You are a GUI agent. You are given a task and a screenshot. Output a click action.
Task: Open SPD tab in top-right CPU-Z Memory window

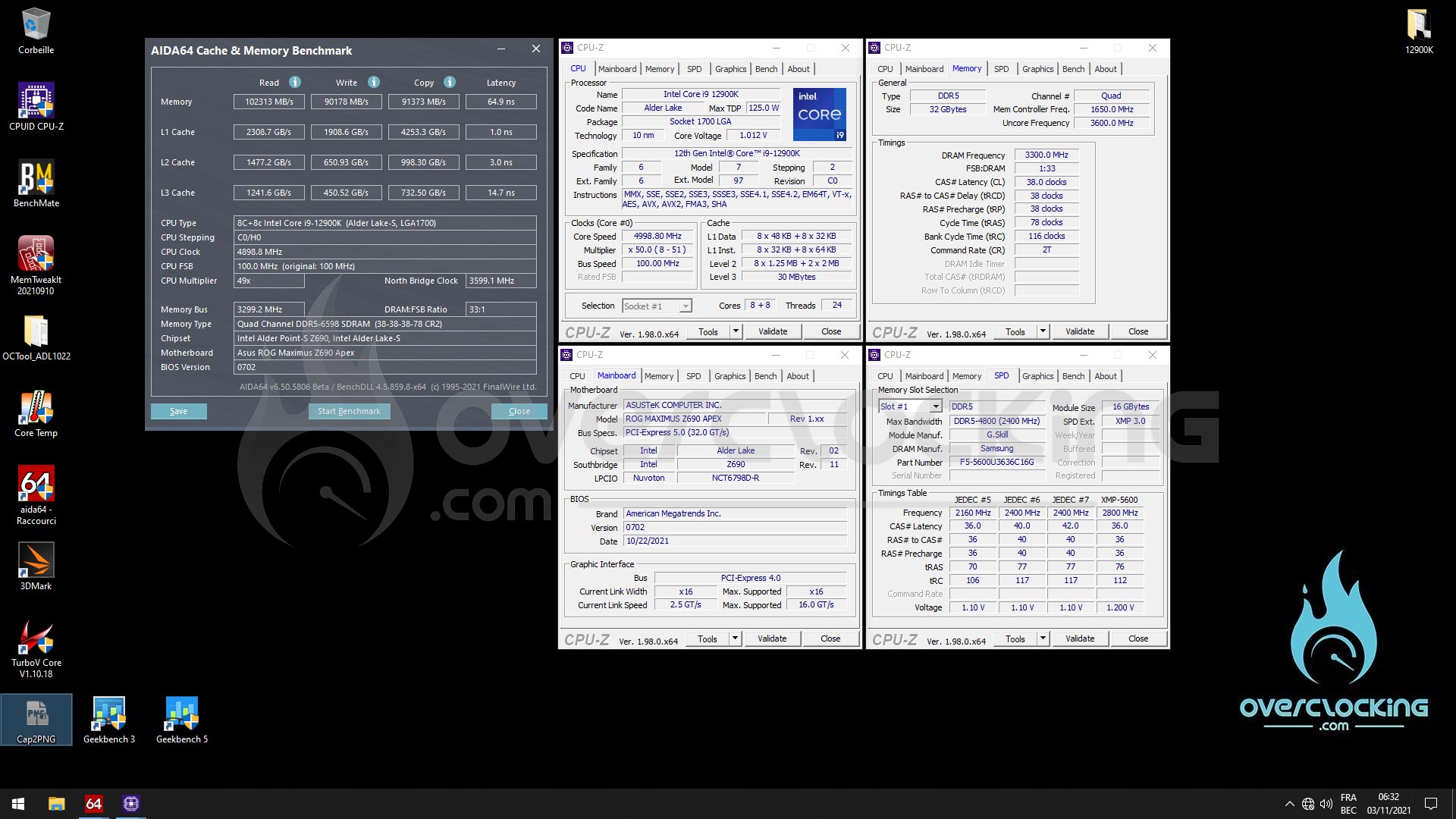[1001, 69]
